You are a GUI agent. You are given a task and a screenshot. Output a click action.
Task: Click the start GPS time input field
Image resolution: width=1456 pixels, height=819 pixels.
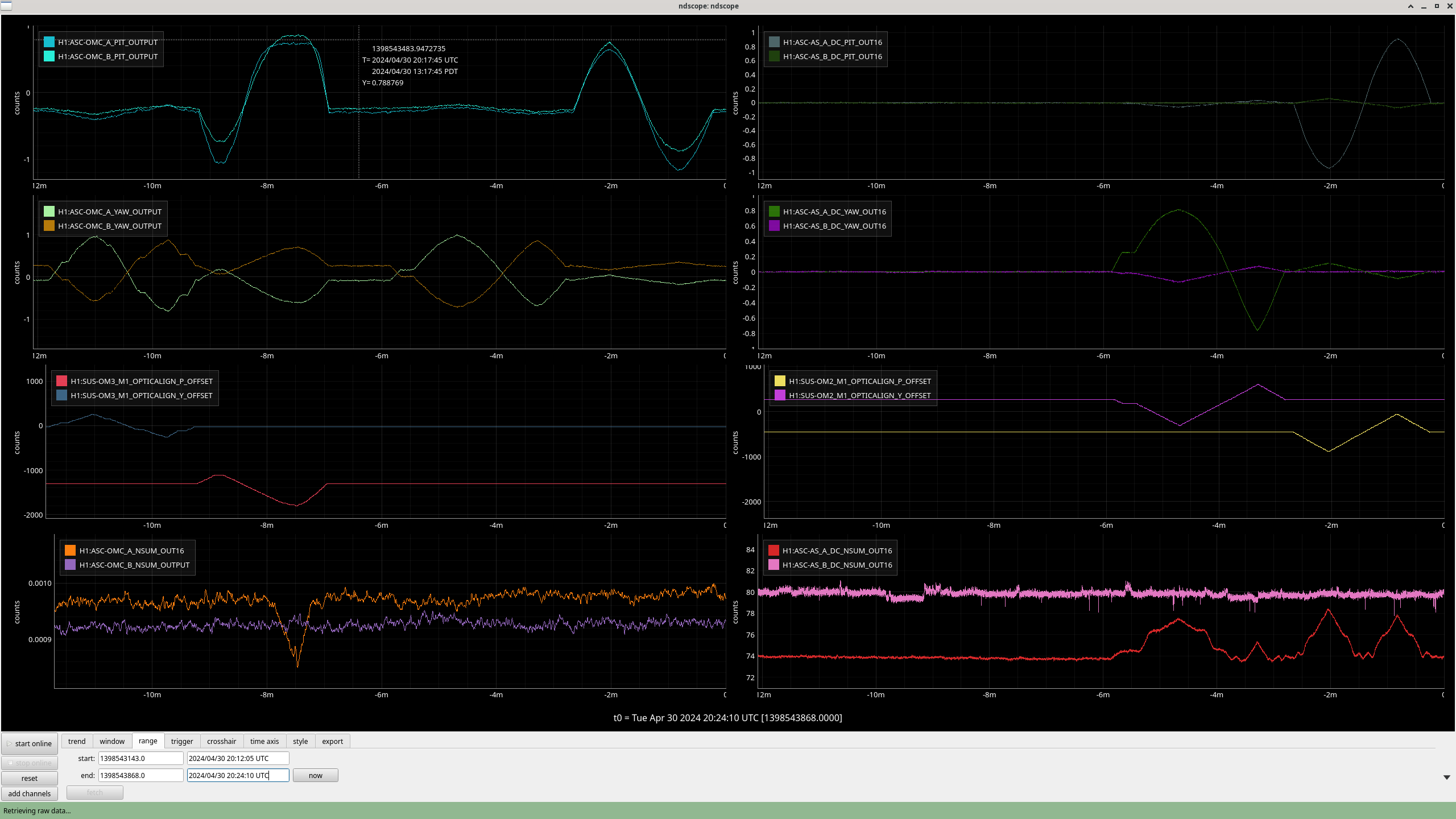click(x=140, y=758)
